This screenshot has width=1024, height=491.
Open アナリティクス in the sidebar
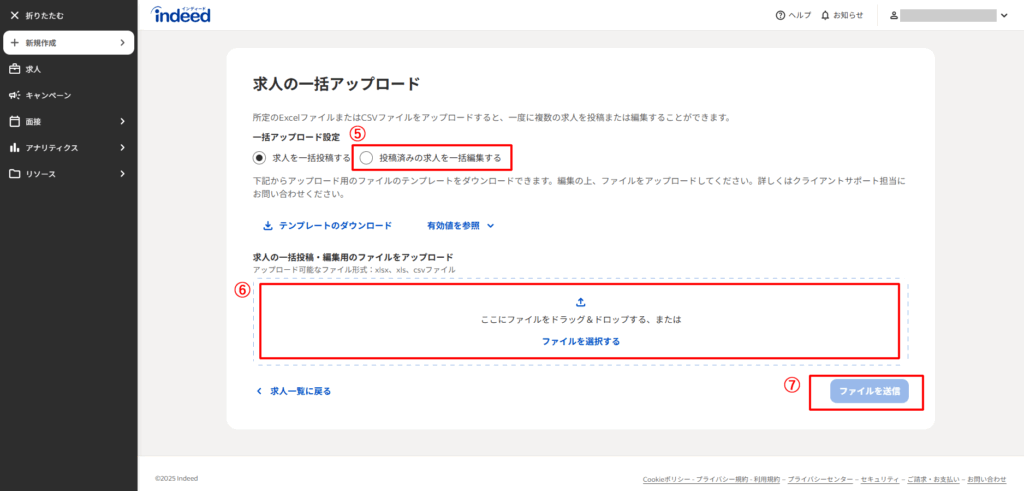click(x=68, y=147)
